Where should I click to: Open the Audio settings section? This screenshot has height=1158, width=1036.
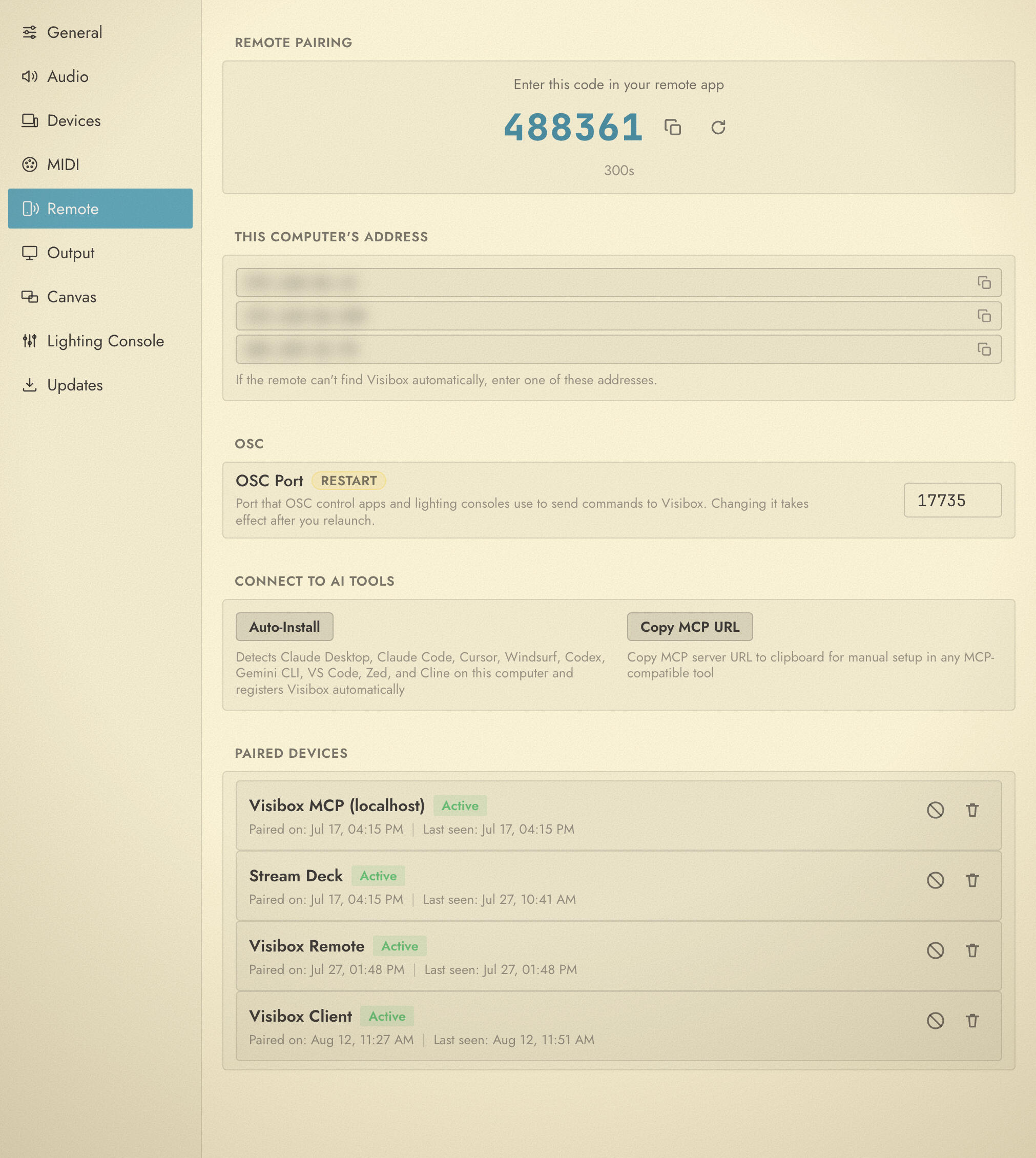point(100,76)
